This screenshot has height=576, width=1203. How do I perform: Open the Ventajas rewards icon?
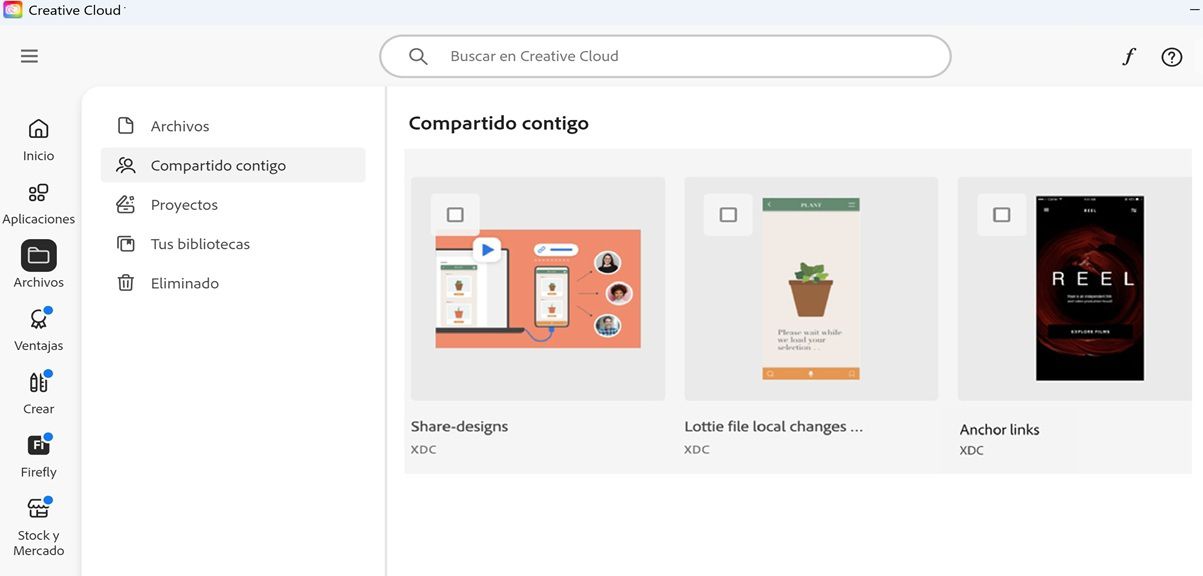(39, 320)
